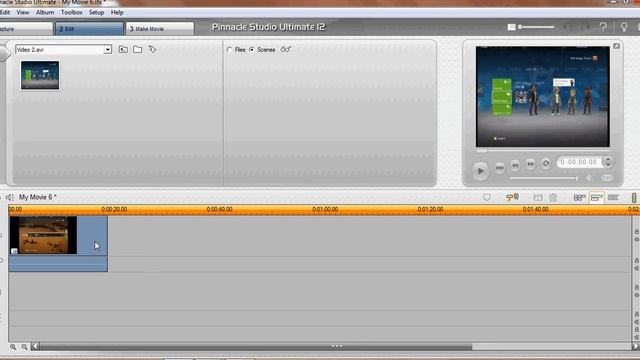Toggle full-screen preview icon at player corner
This screenshot has width=640, height=360.
616,46
